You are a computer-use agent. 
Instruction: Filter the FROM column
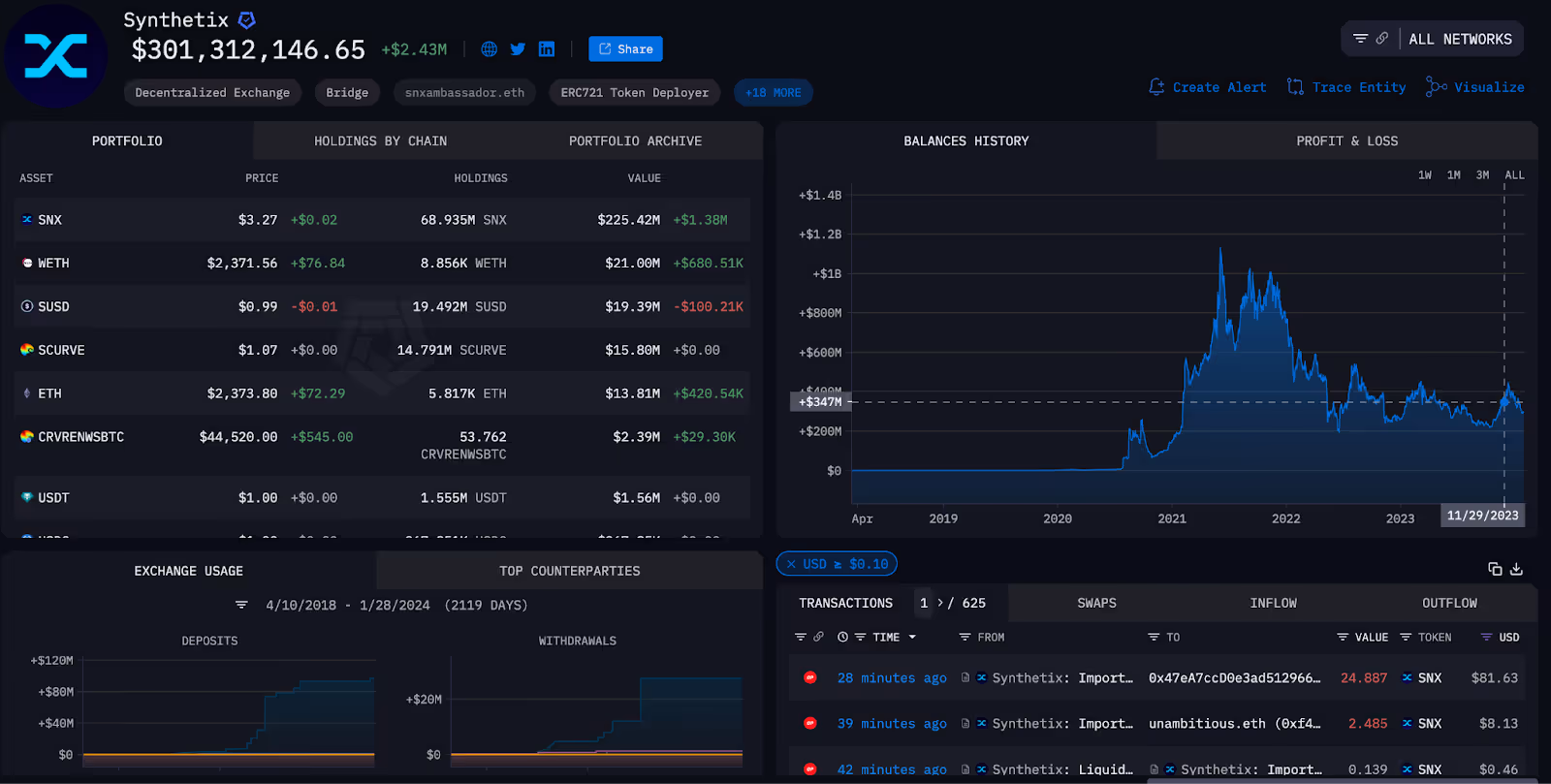tap(965, 637)
